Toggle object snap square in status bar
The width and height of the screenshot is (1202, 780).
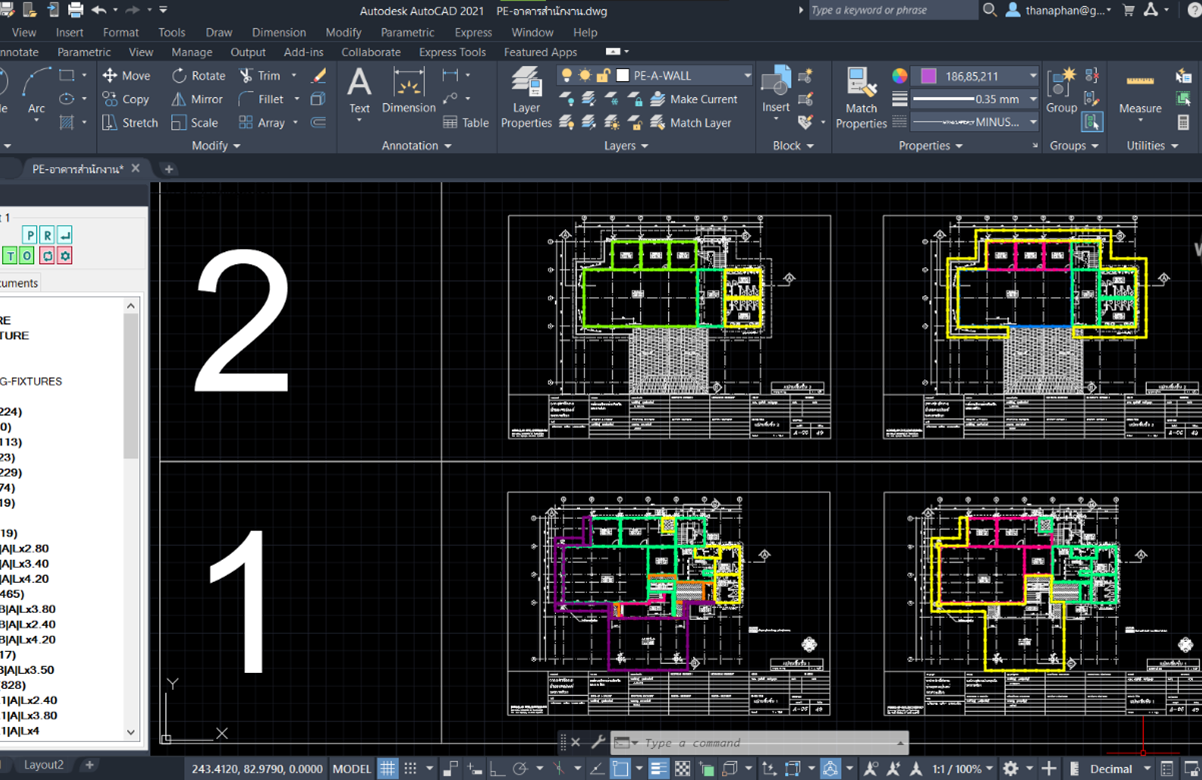coord(621,769)
